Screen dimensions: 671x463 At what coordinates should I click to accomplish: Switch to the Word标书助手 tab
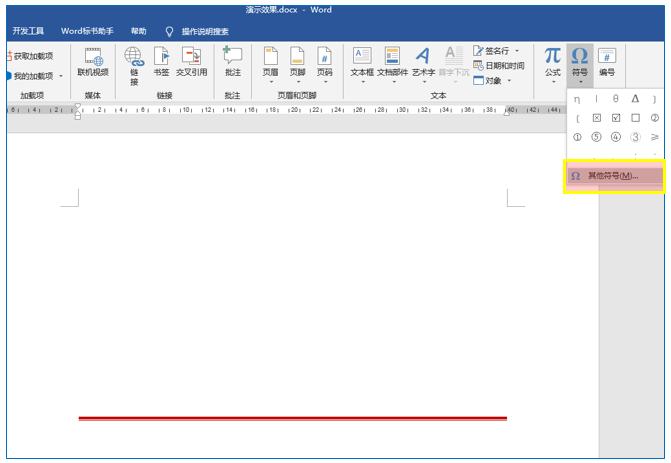[87, 31]
